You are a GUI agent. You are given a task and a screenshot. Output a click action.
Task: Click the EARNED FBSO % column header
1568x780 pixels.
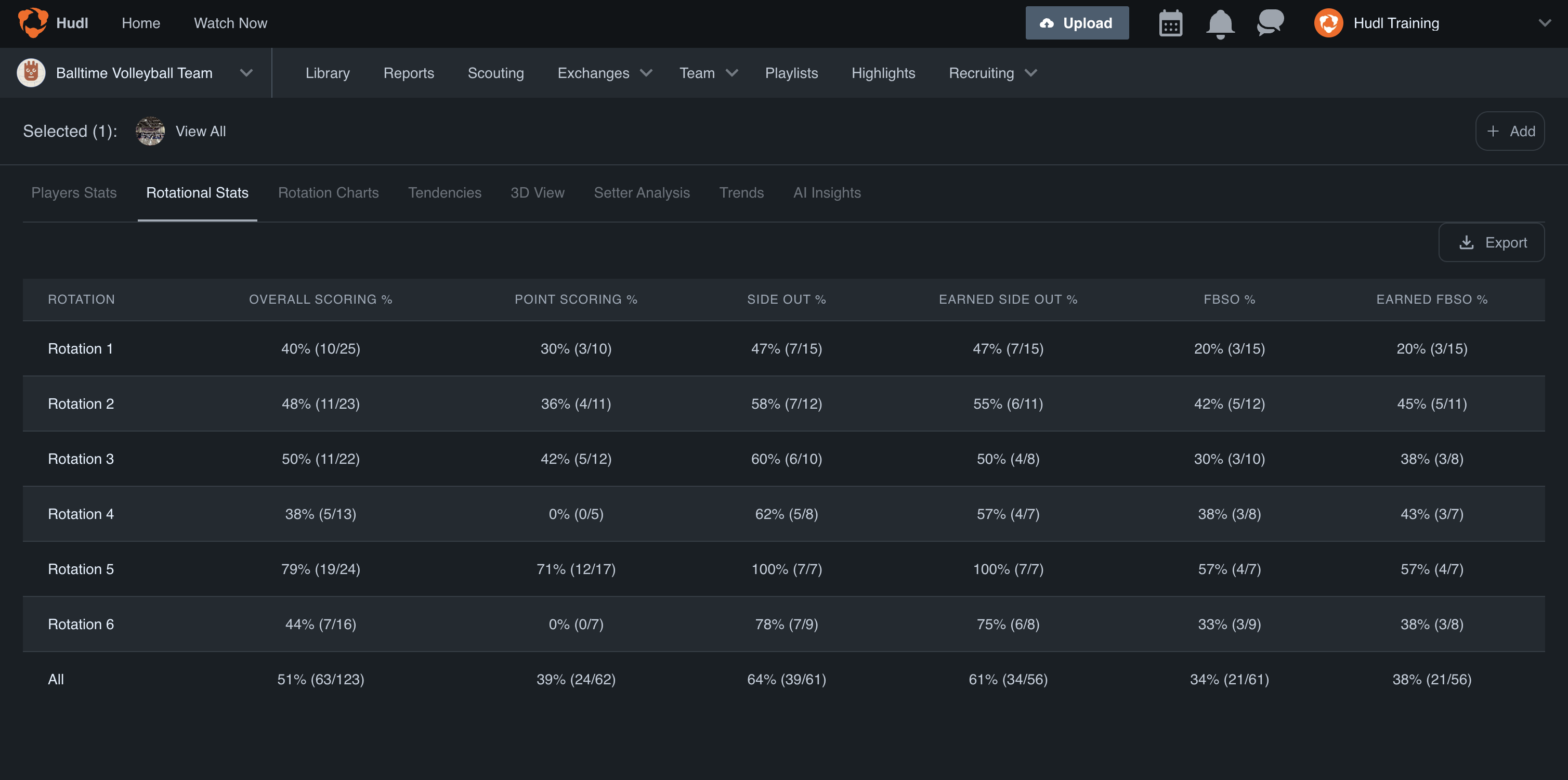click(x=1432, y=300)
